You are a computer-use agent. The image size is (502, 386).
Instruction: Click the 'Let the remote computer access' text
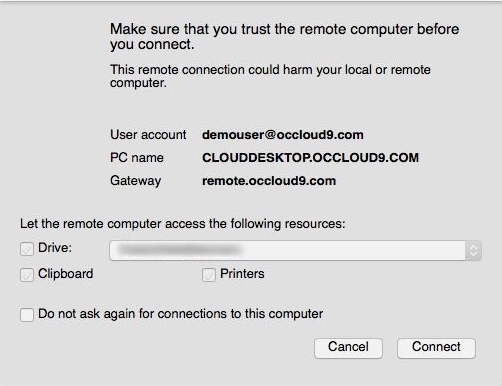[183, 224]
